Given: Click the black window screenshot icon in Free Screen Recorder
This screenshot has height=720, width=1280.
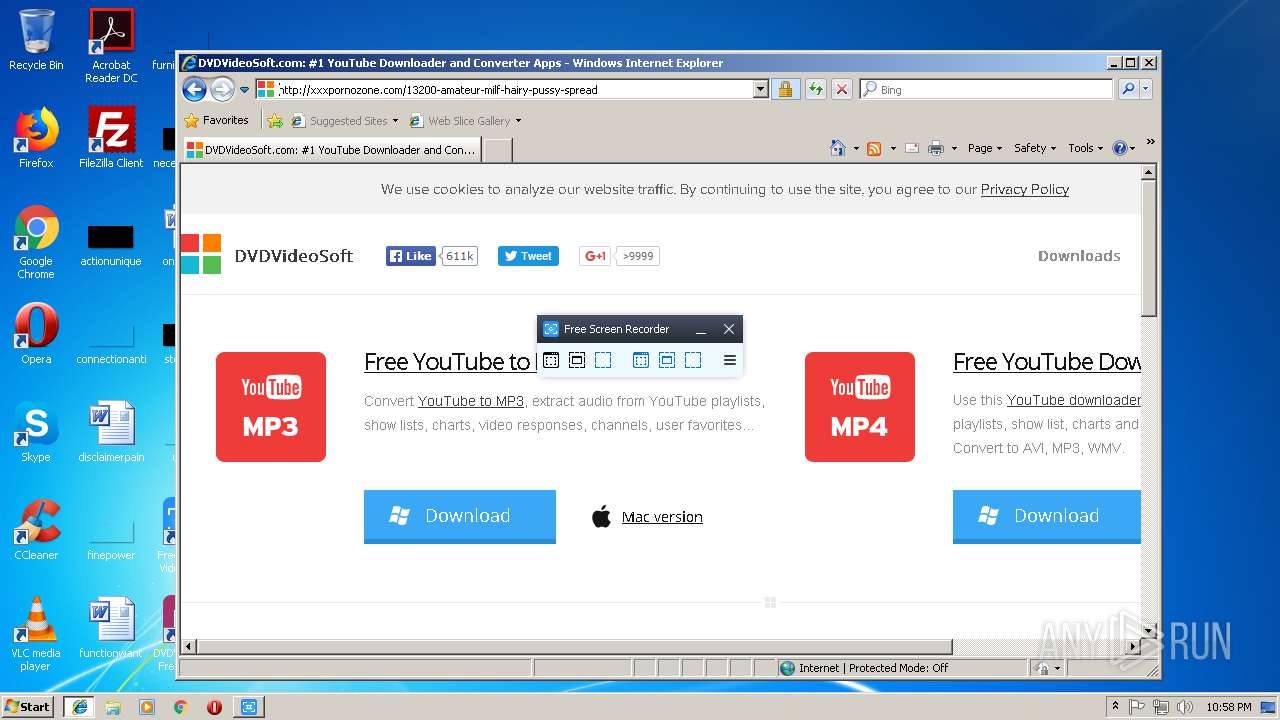Looking at the screenshot, I should click(x=577, y=360).
